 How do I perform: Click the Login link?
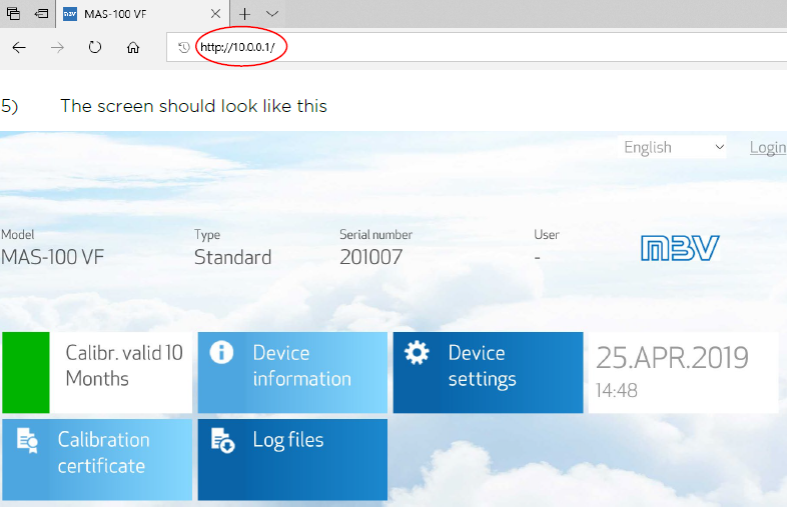(768, 147)
